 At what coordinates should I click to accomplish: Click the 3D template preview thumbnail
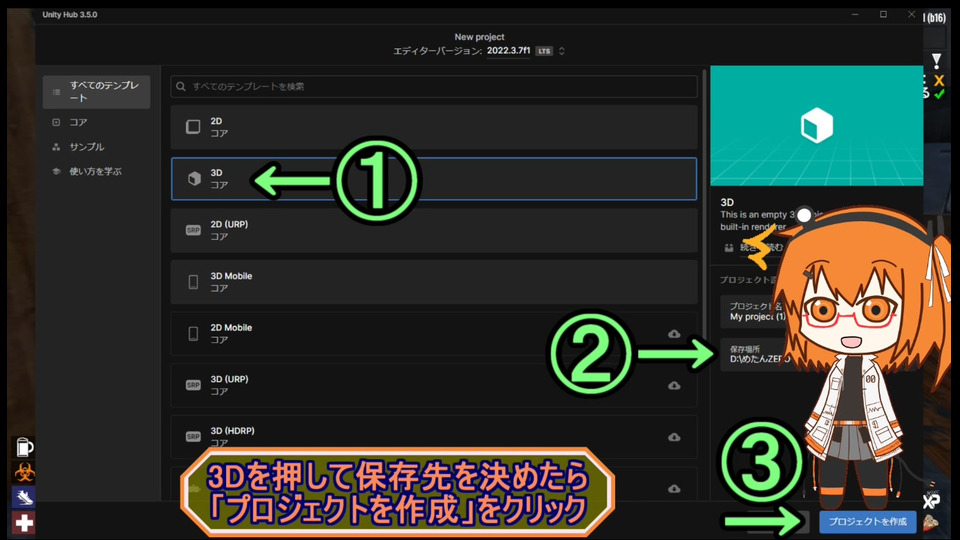point(816,126)
